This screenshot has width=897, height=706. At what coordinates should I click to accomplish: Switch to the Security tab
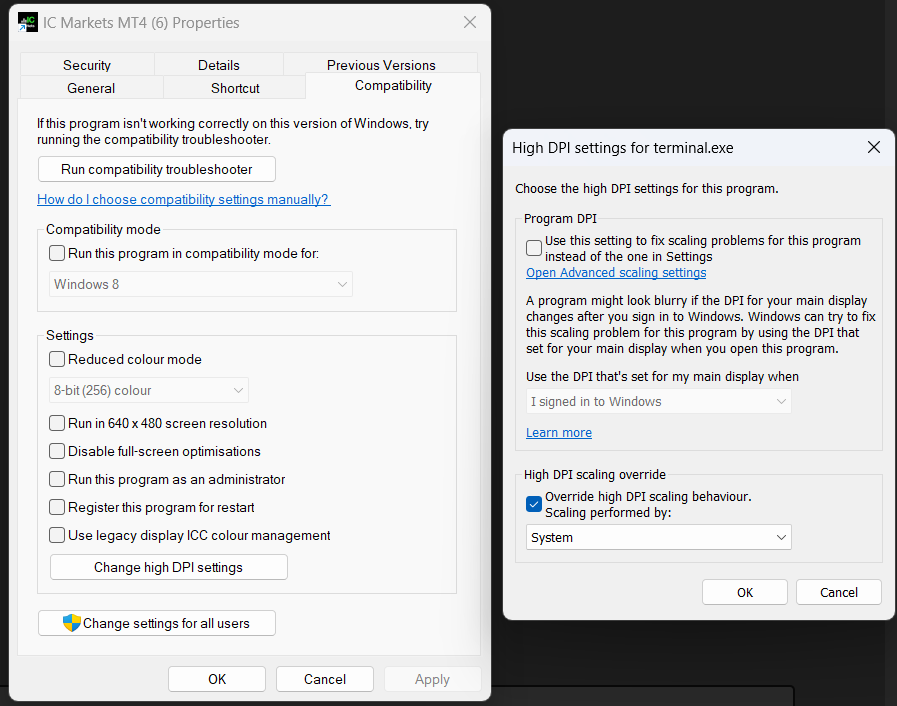pos(87,65)
